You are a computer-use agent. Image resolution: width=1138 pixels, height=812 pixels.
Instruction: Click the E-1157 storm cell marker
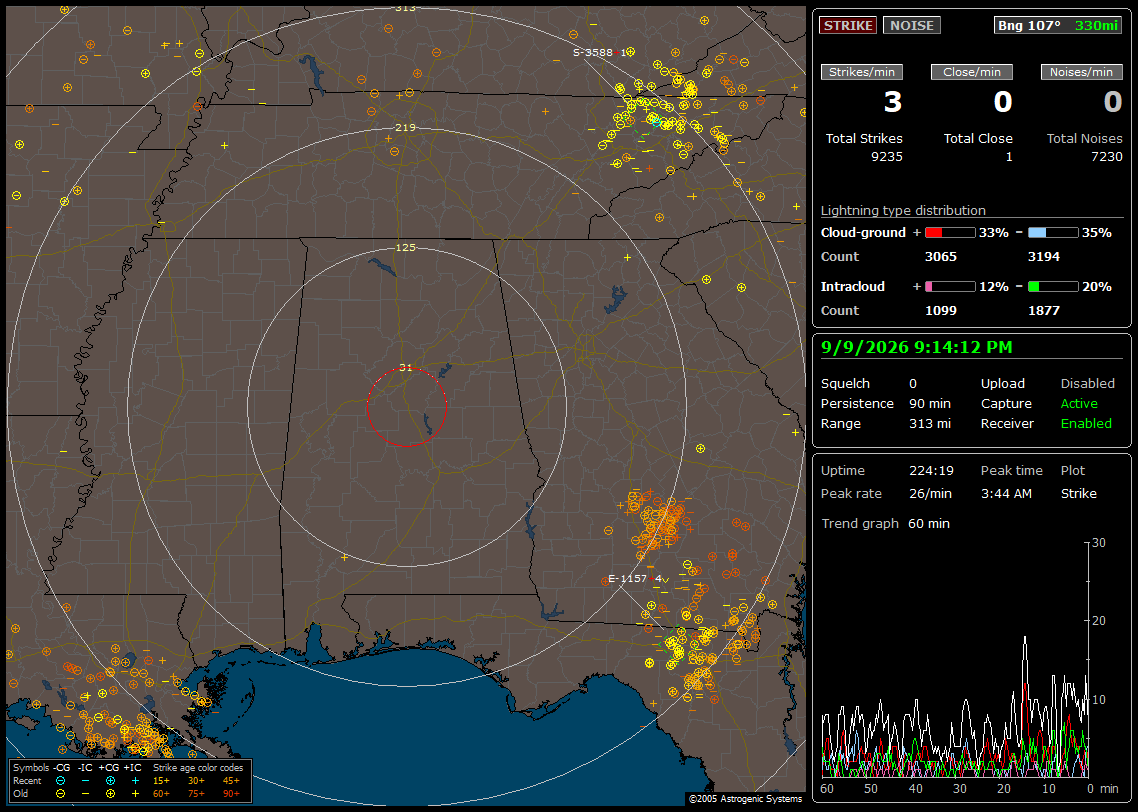tap(636, 578)
